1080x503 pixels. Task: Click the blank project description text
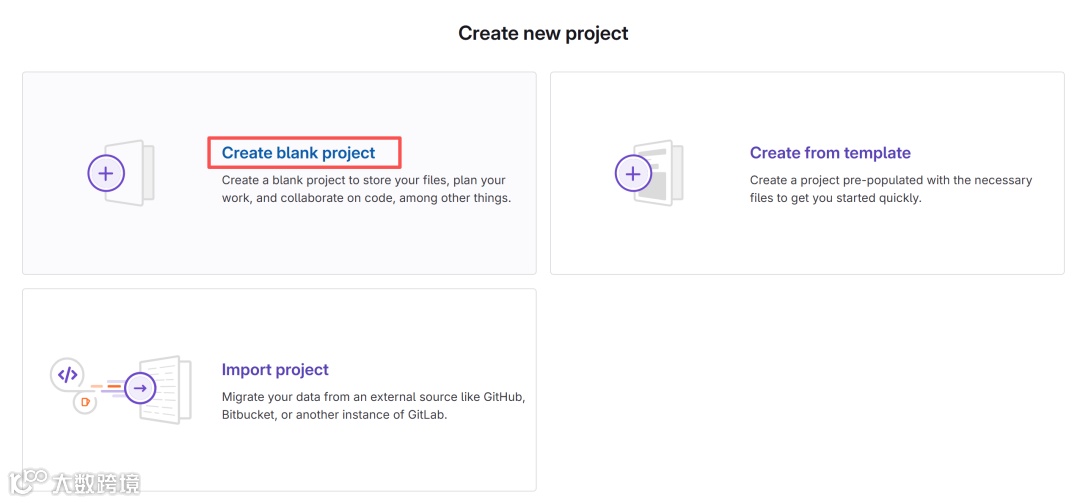(x=365, y=189)
